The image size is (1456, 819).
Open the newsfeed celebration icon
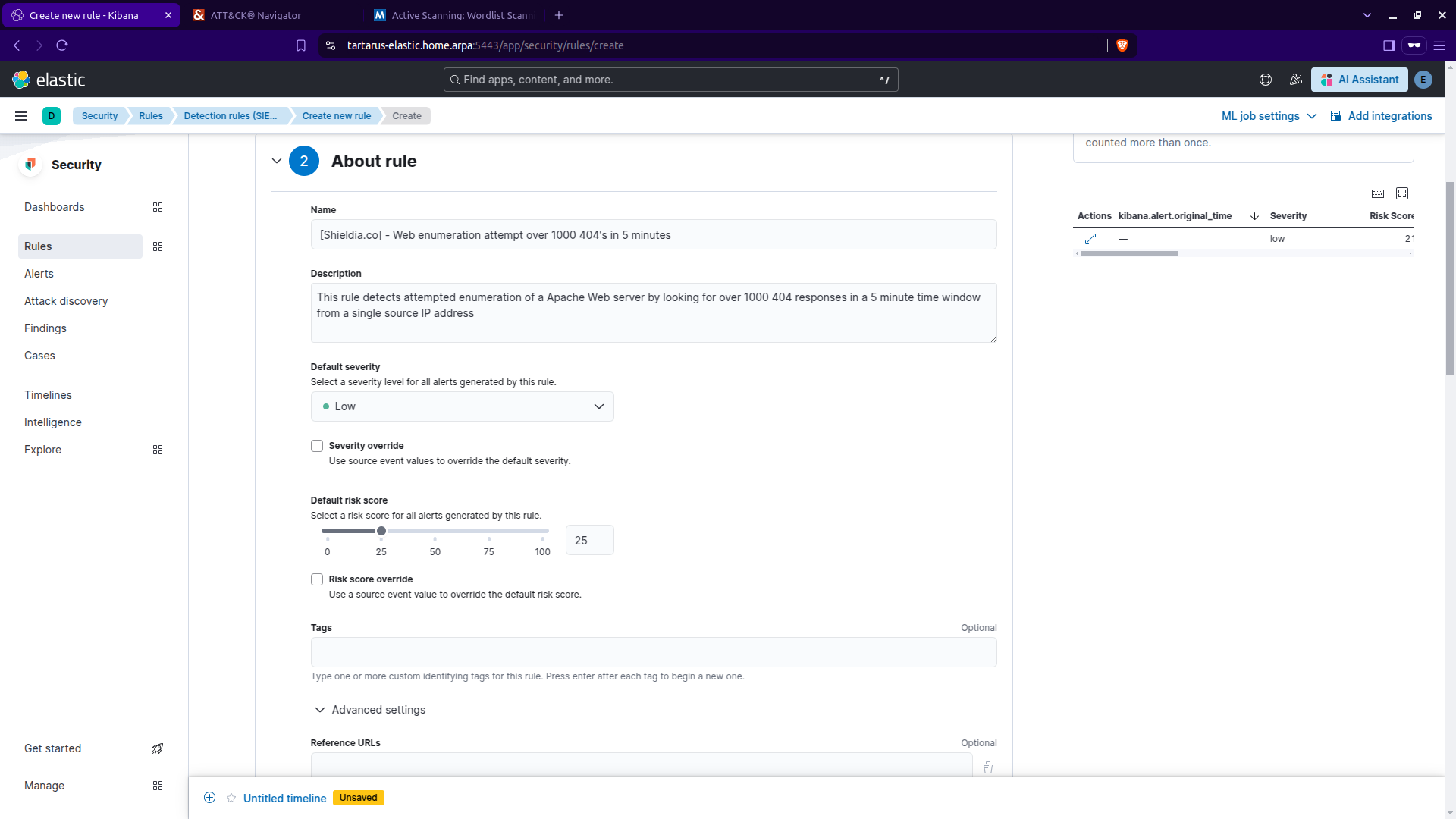tap(1295, 80)
